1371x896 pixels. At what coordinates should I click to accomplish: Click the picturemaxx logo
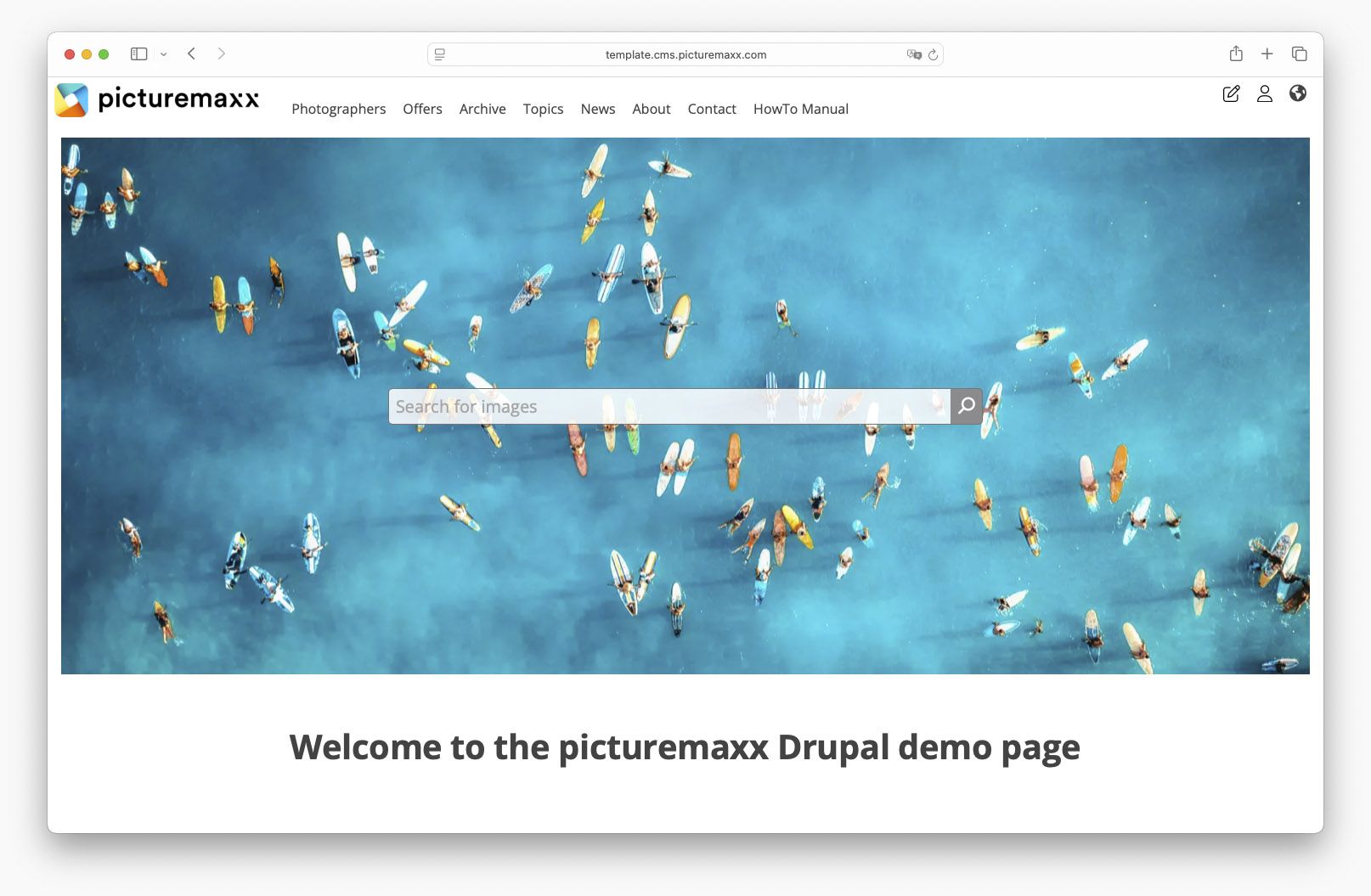pos(157,99)
